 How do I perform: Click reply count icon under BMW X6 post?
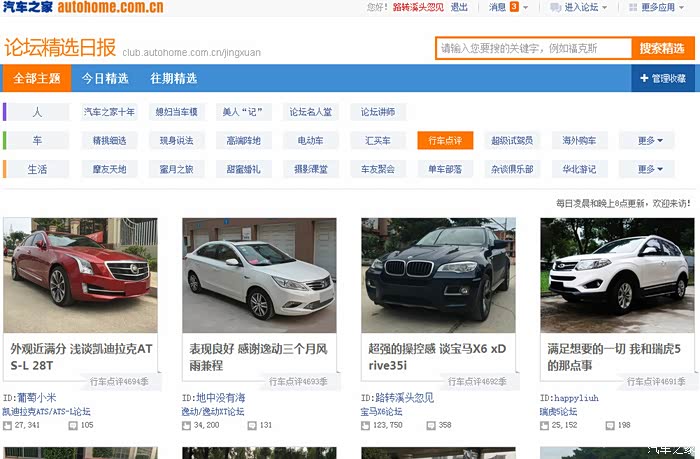[x=430, y=425]
